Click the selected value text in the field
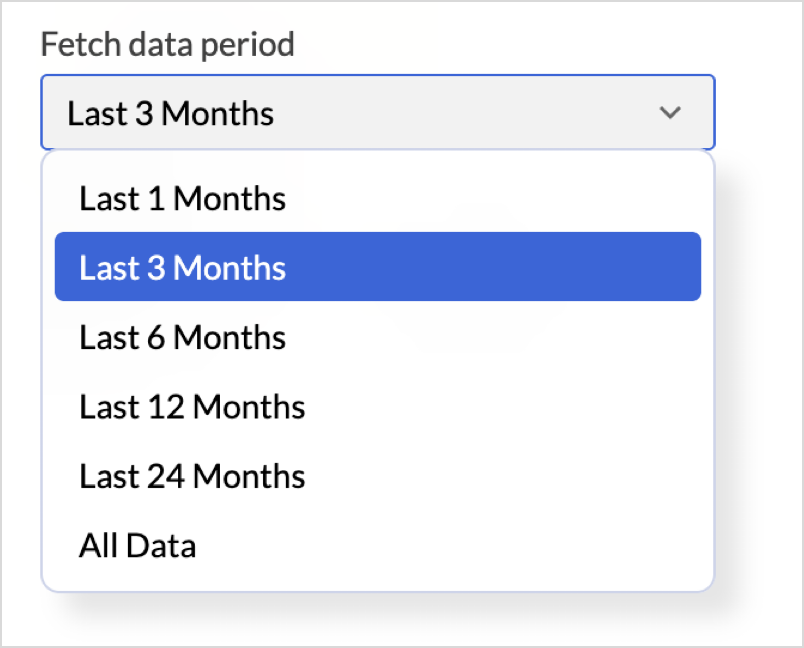This screenshot has height=648, width=804. [x=171, y=113]
